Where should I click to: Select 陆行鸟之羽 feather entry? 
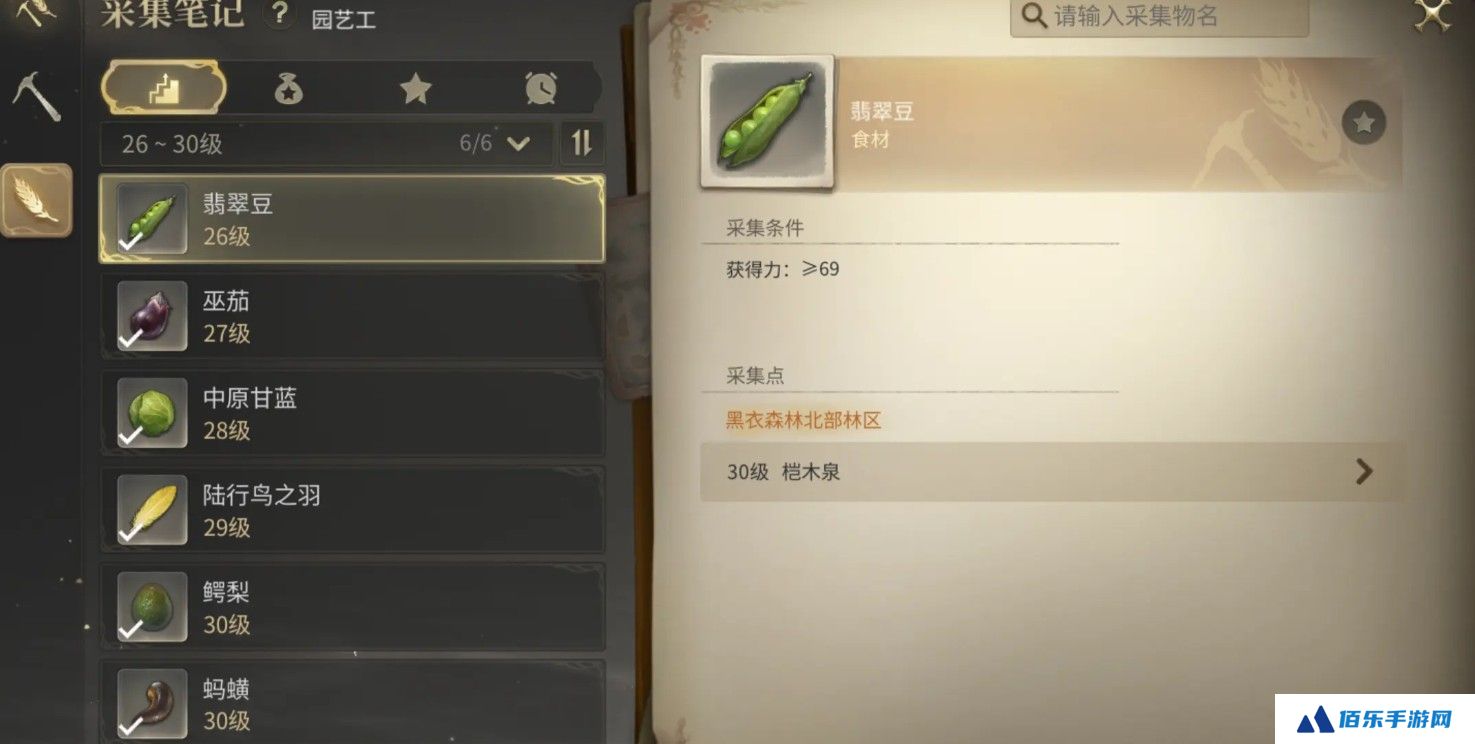point(352,510)
